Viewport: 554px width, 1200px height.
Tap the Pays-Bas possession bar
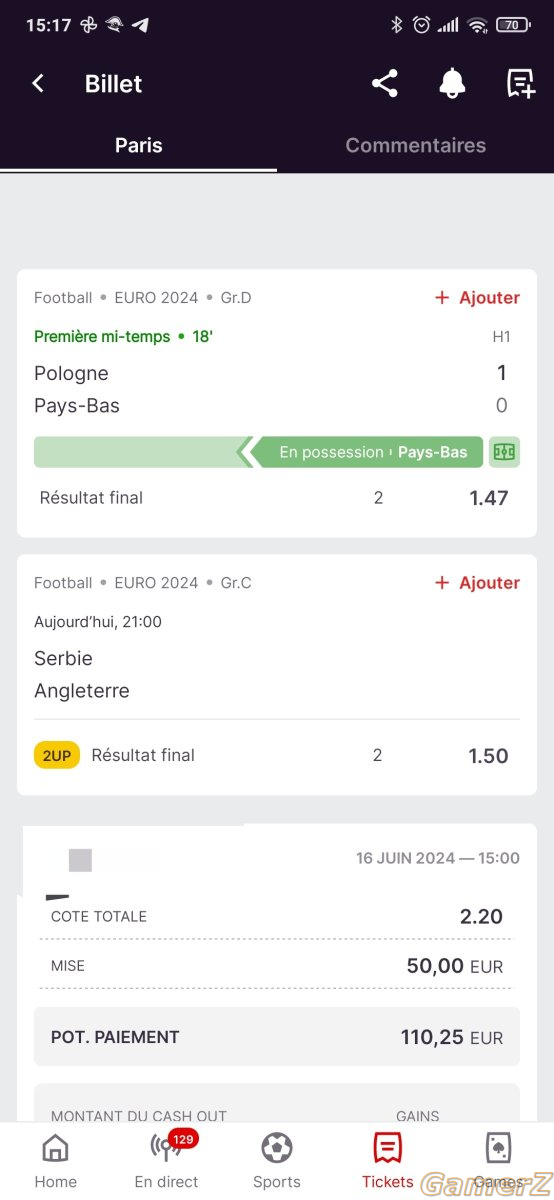[258, 452]
